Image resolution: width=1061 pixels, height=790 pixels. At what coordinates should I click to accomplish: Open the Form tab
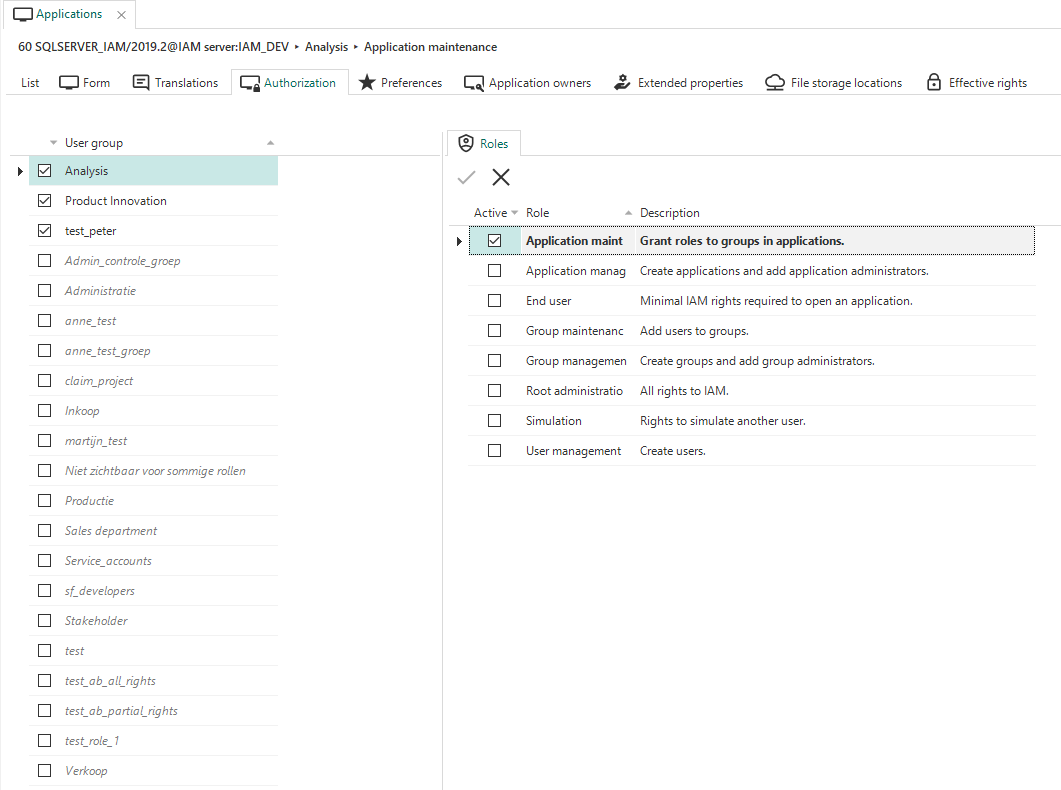tap(85, 83)
